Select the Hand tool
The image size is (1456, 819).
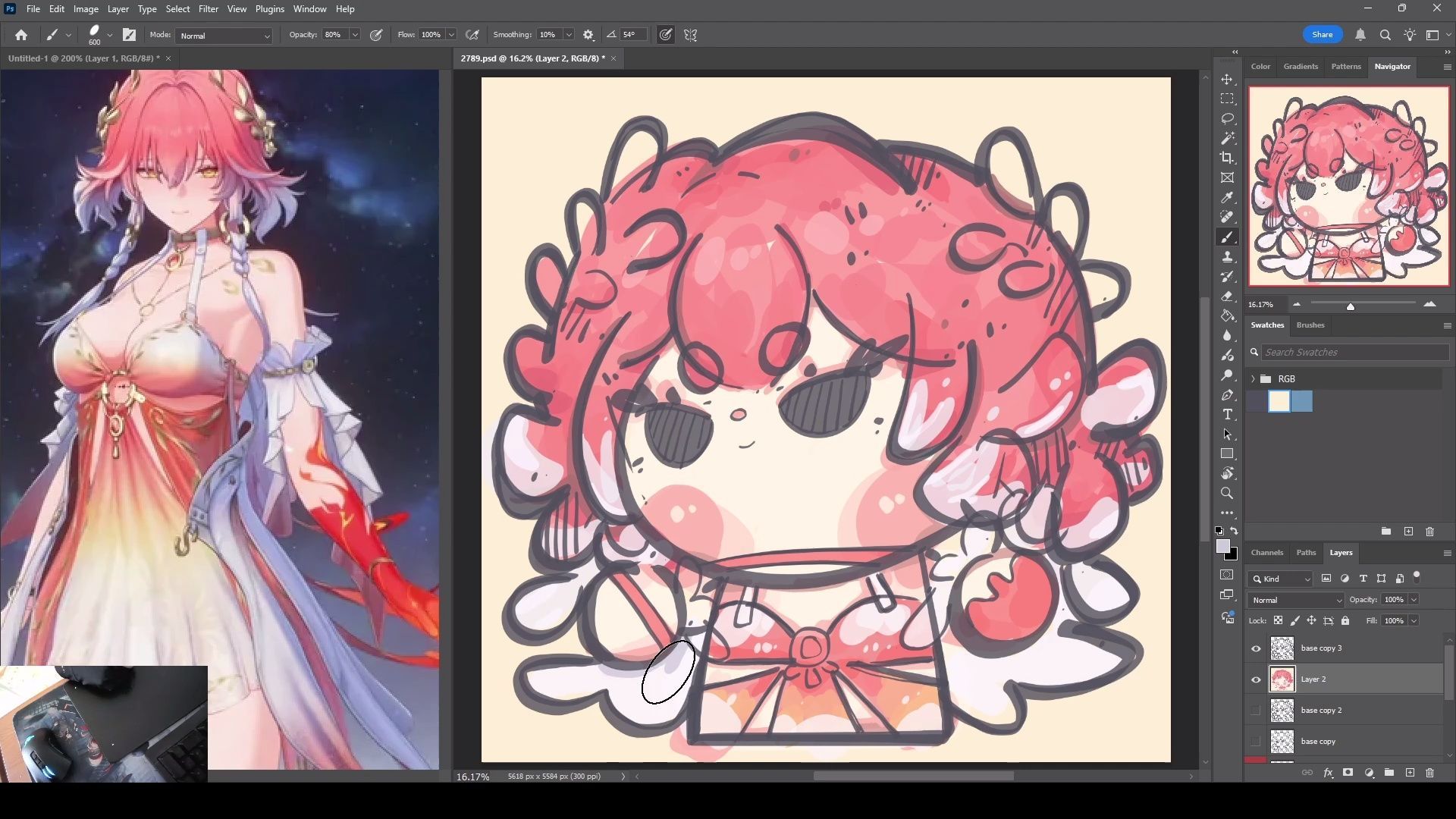1227,474
